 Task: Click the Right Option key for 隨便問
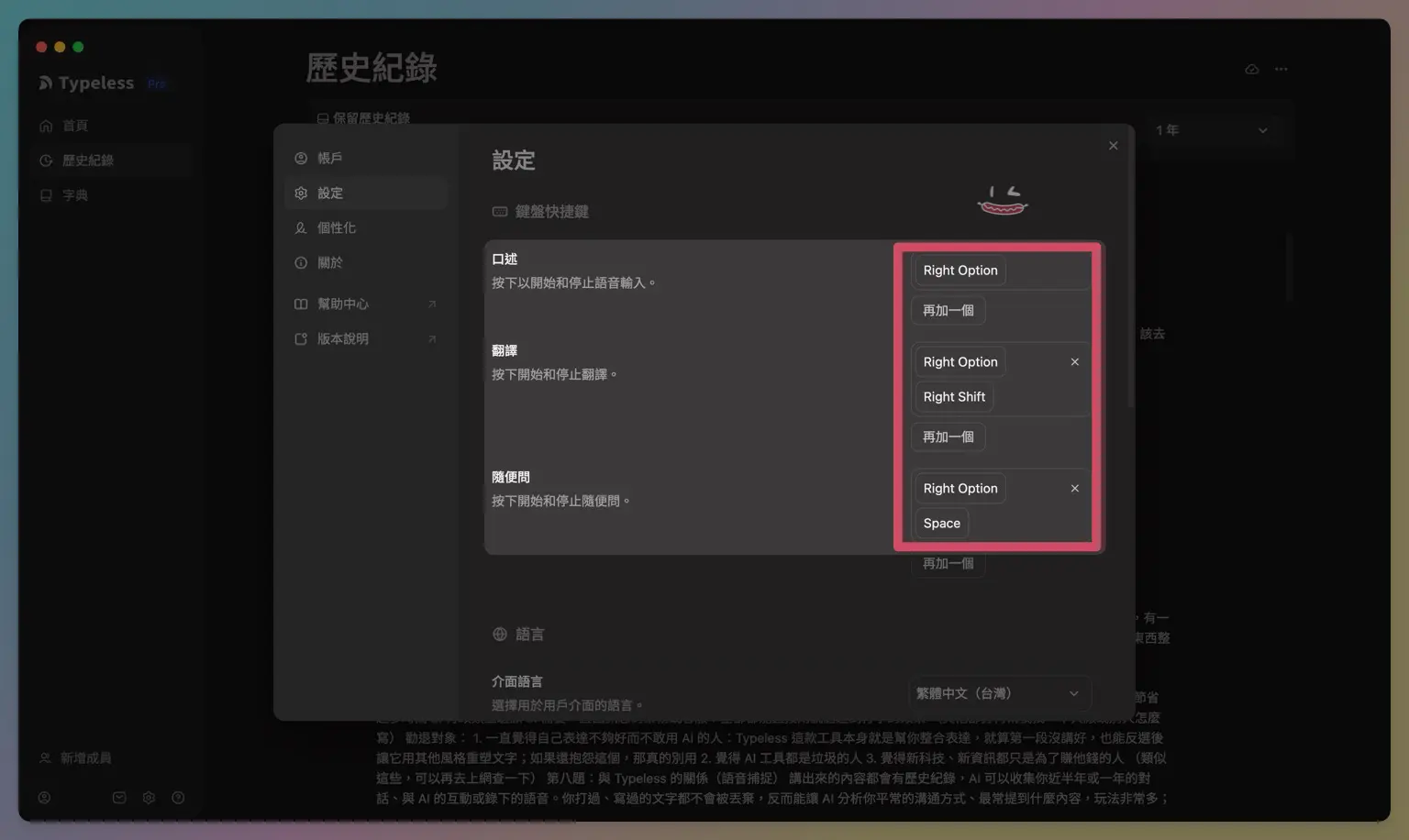960,489
